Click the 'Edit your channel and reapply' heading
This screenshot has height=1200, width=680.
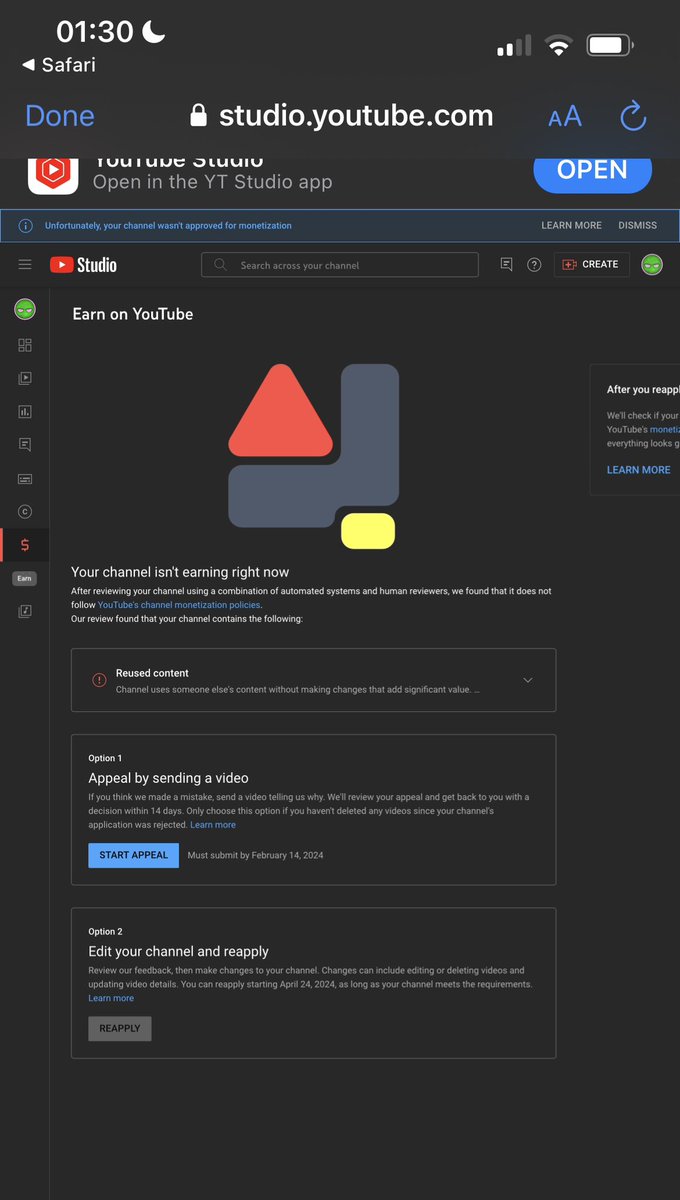(x=178, y=951)
